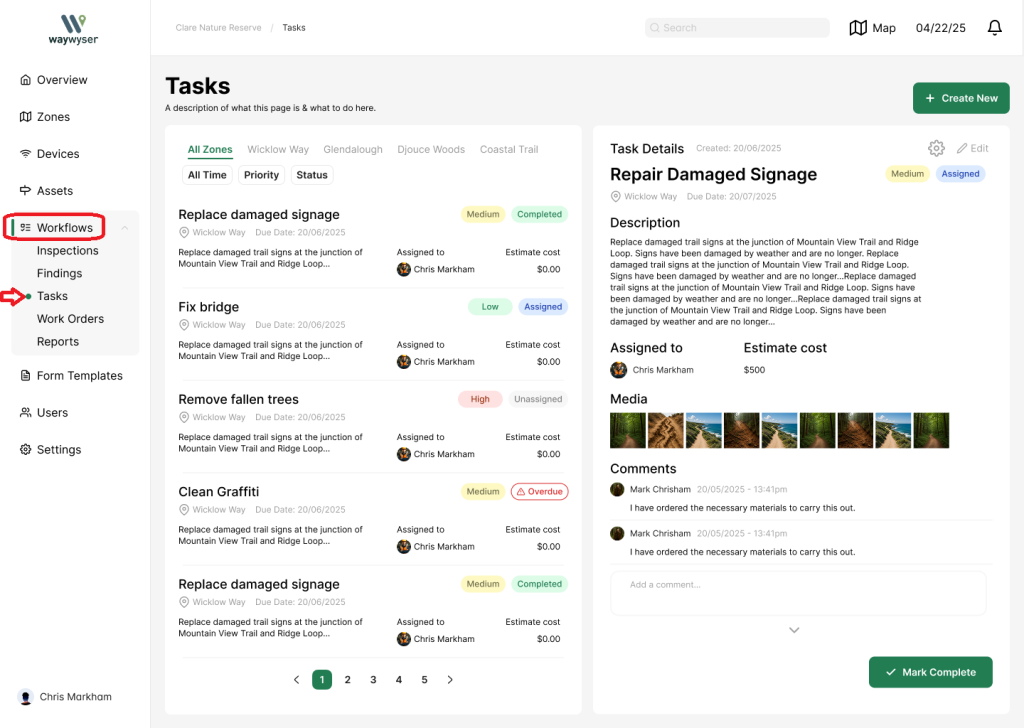The width and height of the screenshot is (1024, 728).
Task: Click the Waywyser logo
Action: tap(73, 29)
